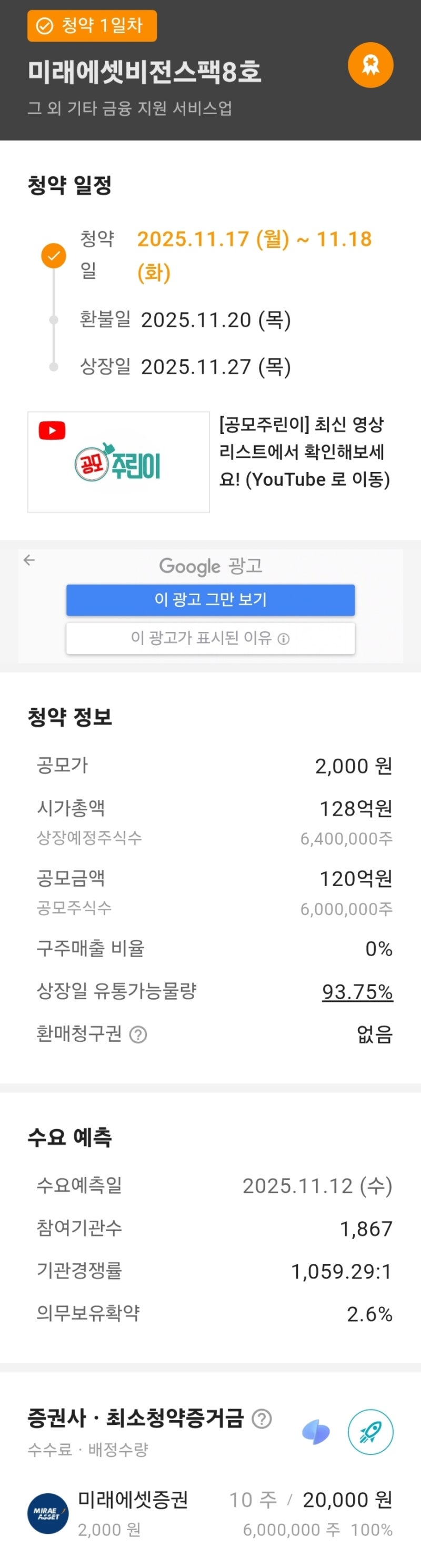Screen dimensions: 421x1568
Task: Open the 공모주린이 최신 영상 link text
Action: [x=304, y=451]
